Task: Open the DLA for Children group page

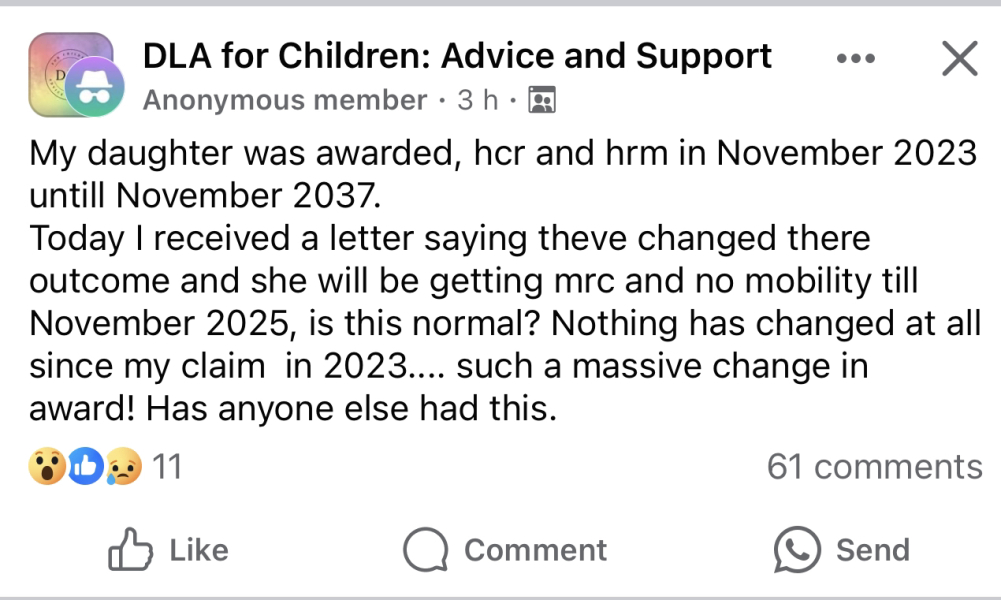Action: (x=457, y=56)
